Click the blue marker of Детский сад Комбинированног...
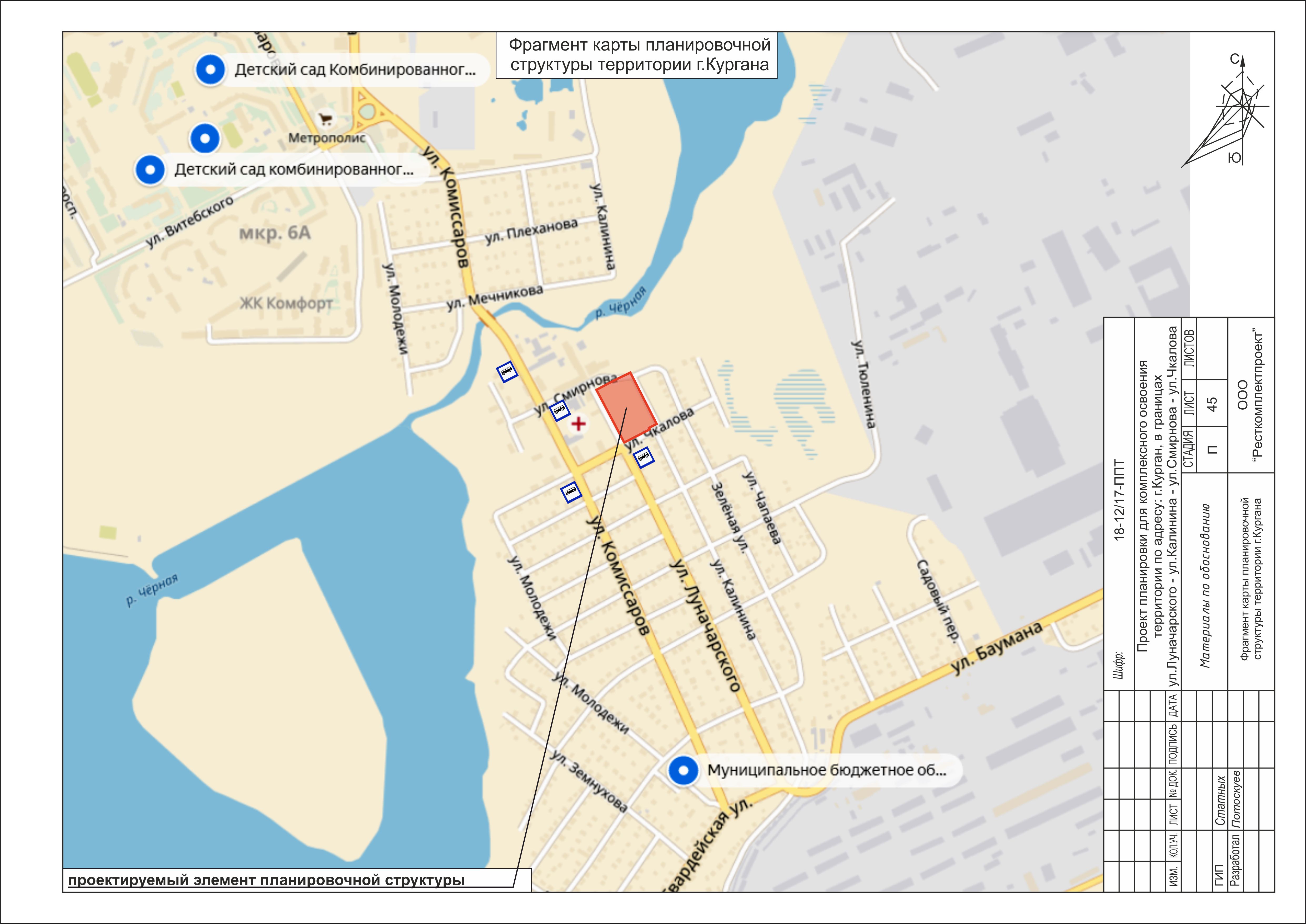 210,69
